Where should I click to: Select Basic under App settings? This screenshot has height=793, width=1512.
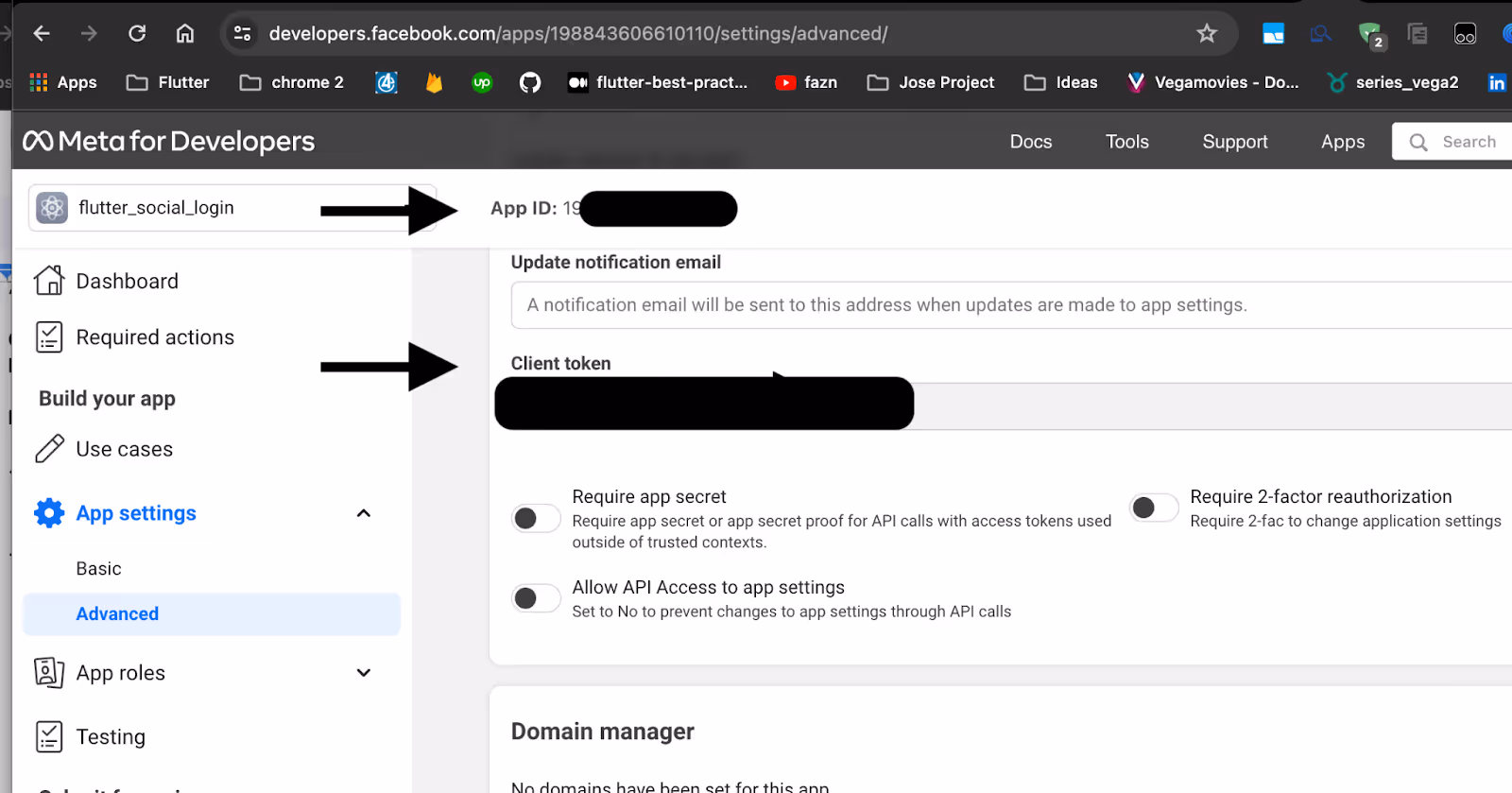(x=99, y=569)
